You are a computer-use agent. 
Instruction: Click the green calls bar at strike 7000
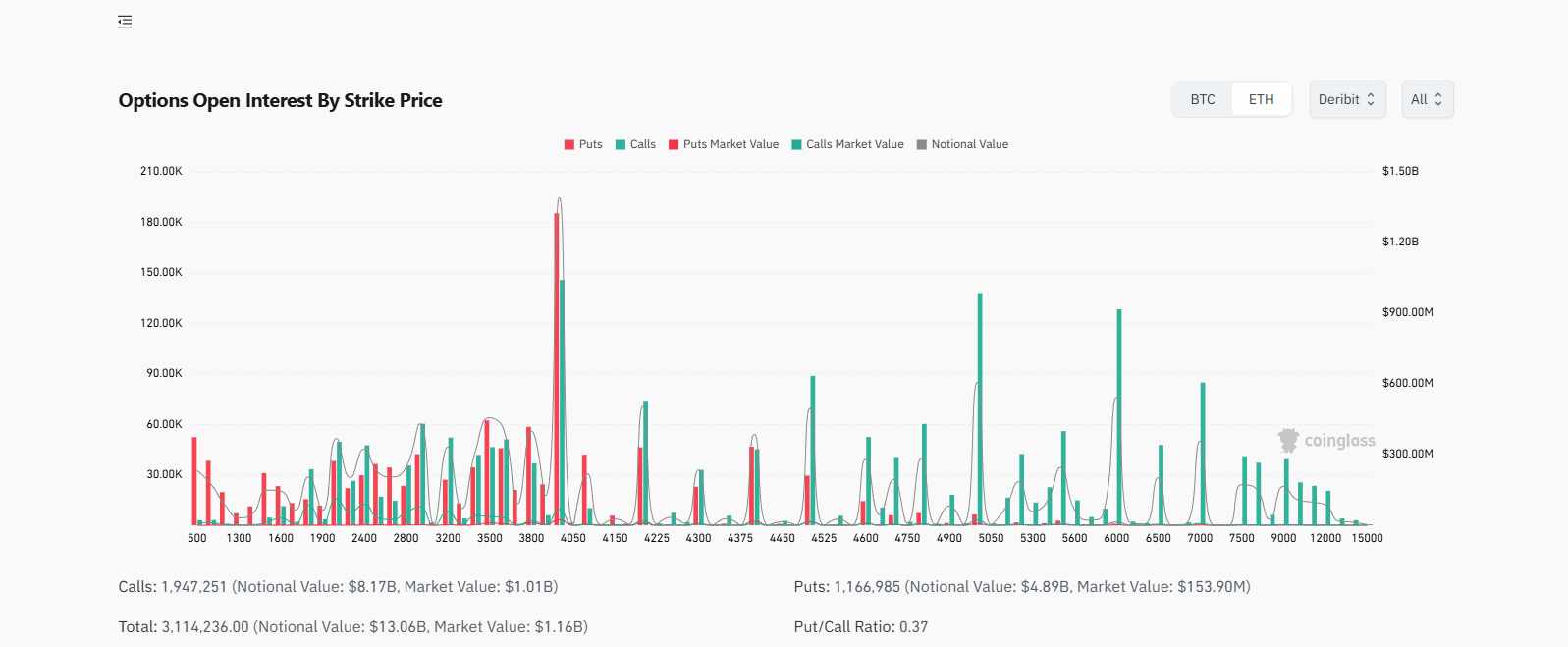[1203, 454]
